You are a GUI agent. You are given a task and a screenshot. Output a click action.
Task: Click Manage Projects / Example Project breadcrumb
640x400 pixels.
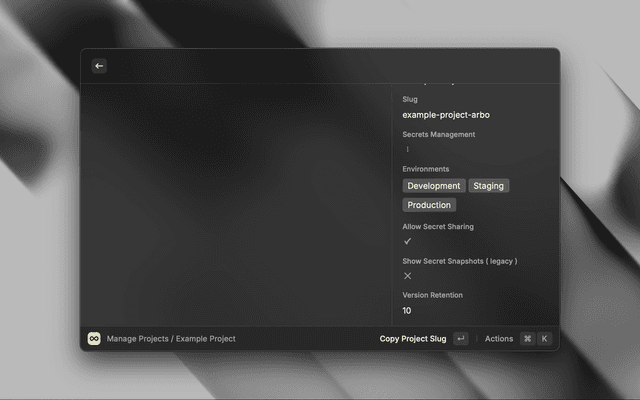click(x=171, y=339)
